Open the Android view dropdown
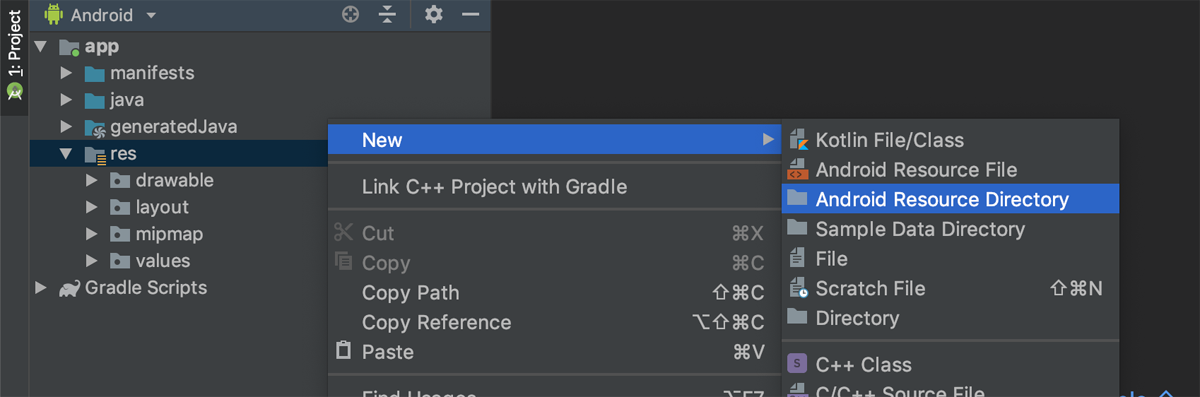Screen dimensions: 1200x397 [100, 15]
